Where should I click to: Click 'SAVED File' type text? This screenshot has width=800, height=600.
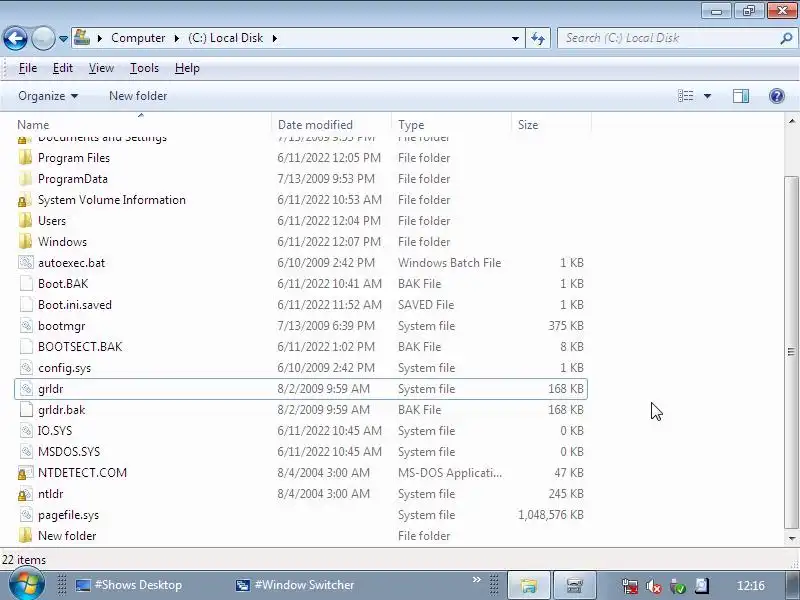(426, 305)
